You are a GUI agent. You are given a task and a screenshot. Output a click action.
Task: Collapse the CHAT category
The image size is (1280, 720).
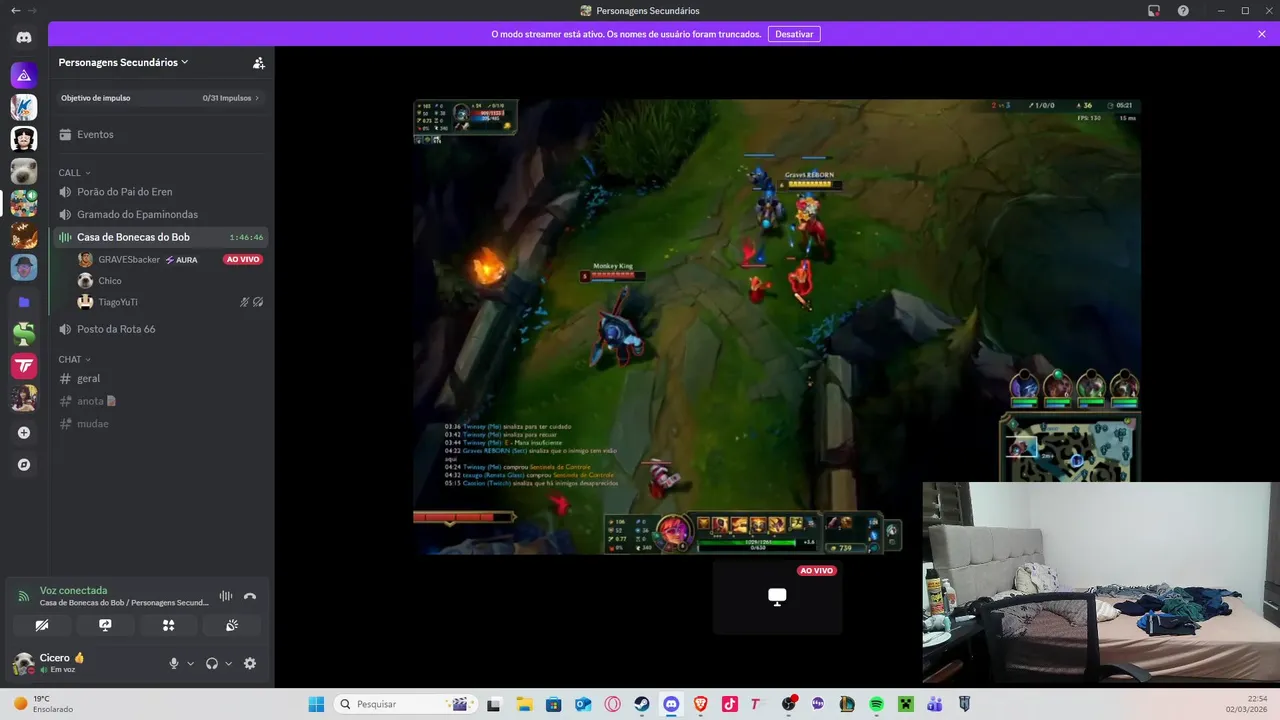tap(74, 359)
